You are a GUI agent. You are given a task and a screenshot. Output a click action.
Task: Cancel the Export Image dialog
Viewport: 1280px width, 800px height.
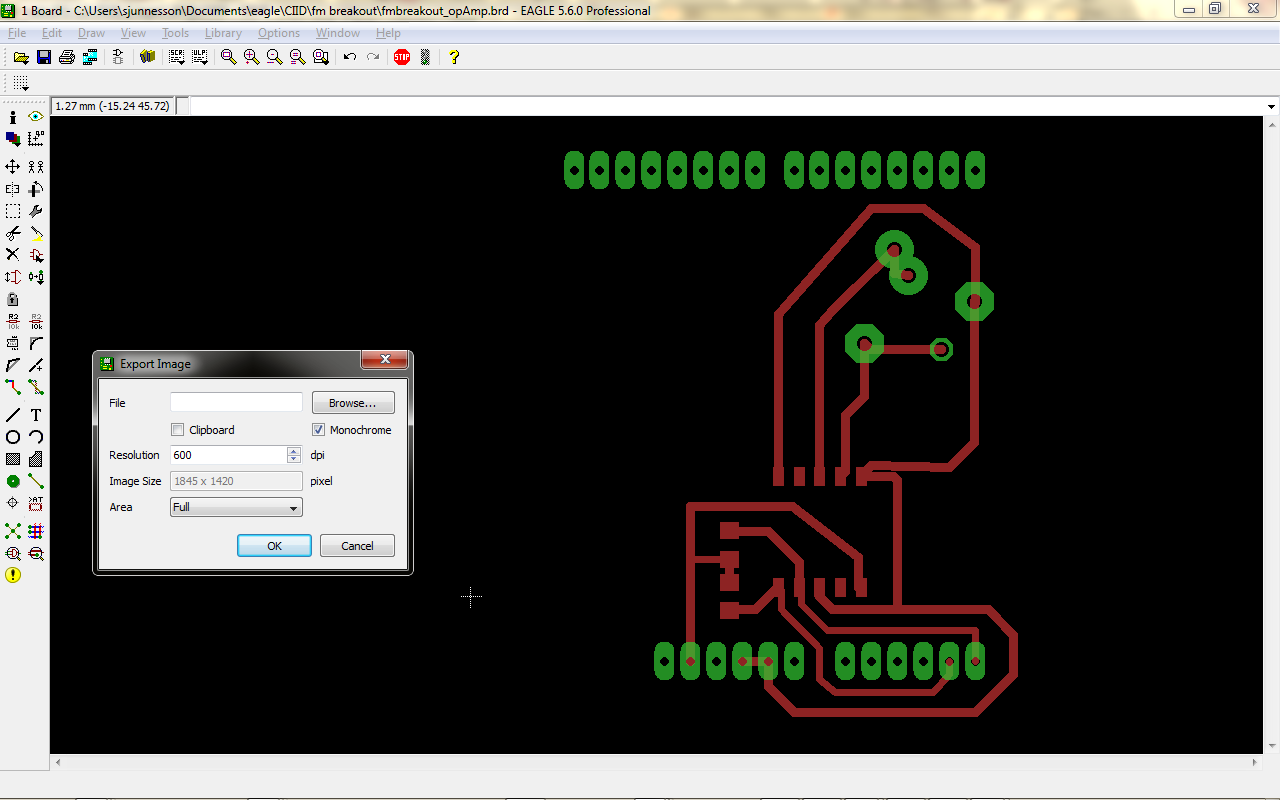pyautogui.click(x=357, y=546)
